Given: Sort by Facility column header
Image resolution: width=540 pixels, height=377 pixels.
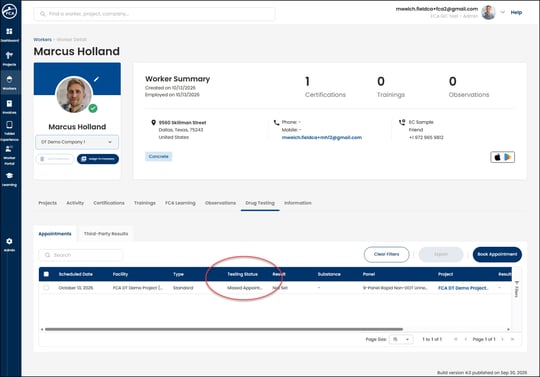Looking at the screenshot, I should [120, 274].
